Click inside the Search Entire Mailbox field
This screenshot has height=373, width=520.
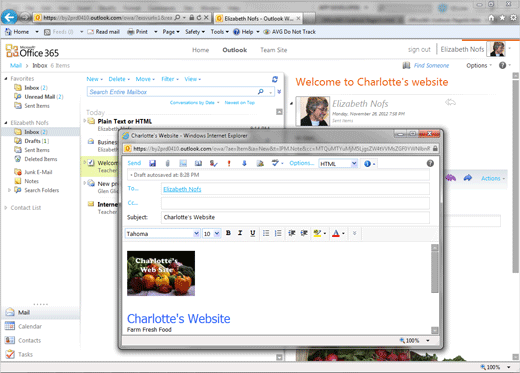[x=172, y=92]
